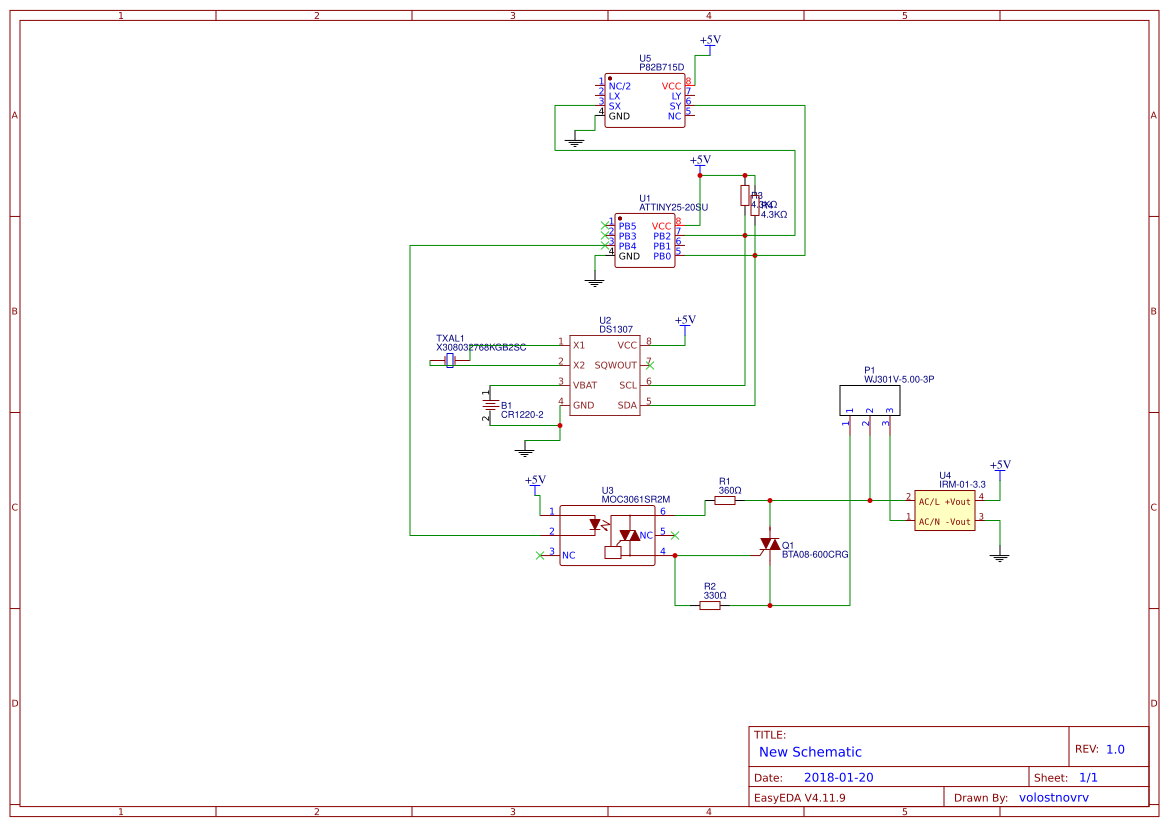Viewport: 1169px width, 827px height.
Task: Click the +5V flag near U3 optocoupler
Action: pos(535,485)
